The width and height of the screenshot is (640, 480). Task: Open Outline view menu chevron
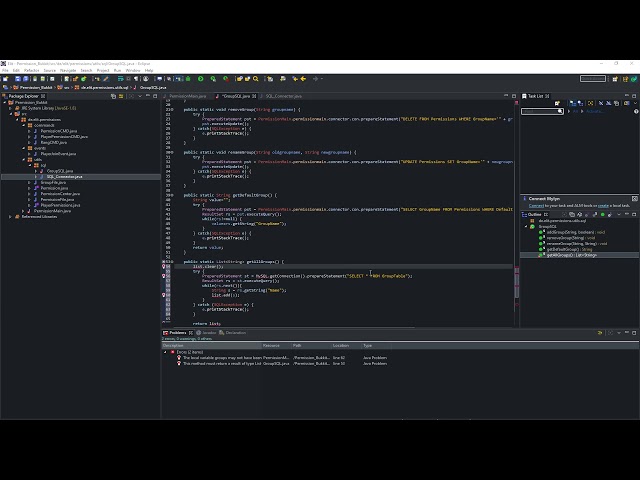(x=619, y=214)
